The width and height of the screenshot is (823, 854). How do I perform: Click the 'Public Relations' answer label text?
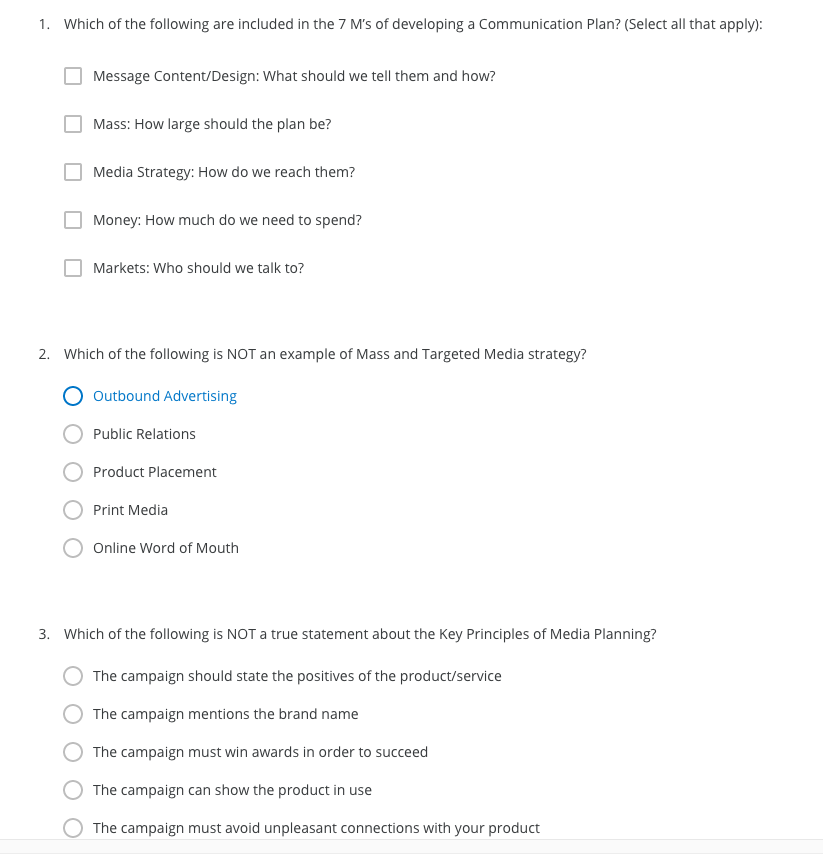coord(144,434)
